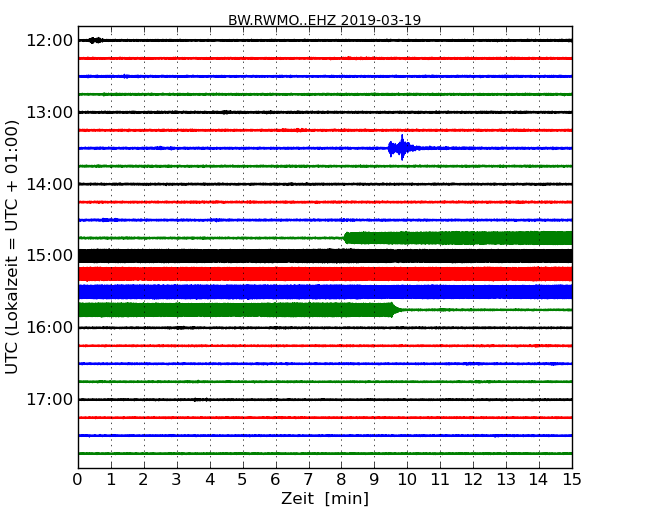Click the 13 tick on the minute axis
The width and height of the screenshot is (650, 520).
tap(506, 480)
